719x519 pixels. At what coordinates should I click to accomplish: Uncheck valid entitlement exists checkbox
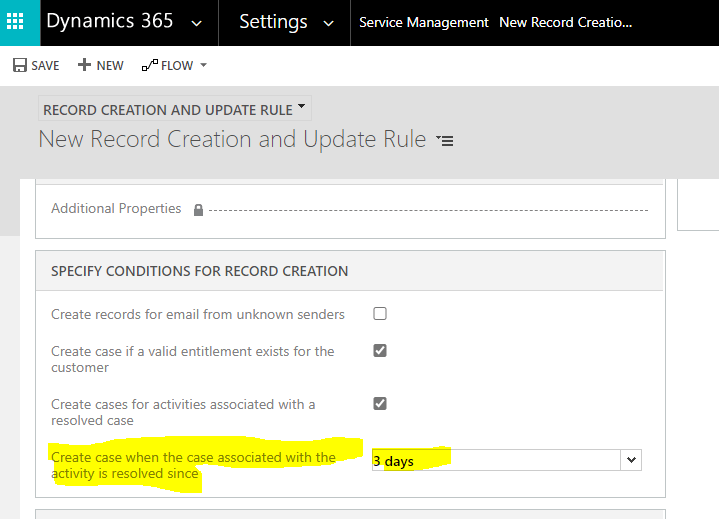pos(380,351)
